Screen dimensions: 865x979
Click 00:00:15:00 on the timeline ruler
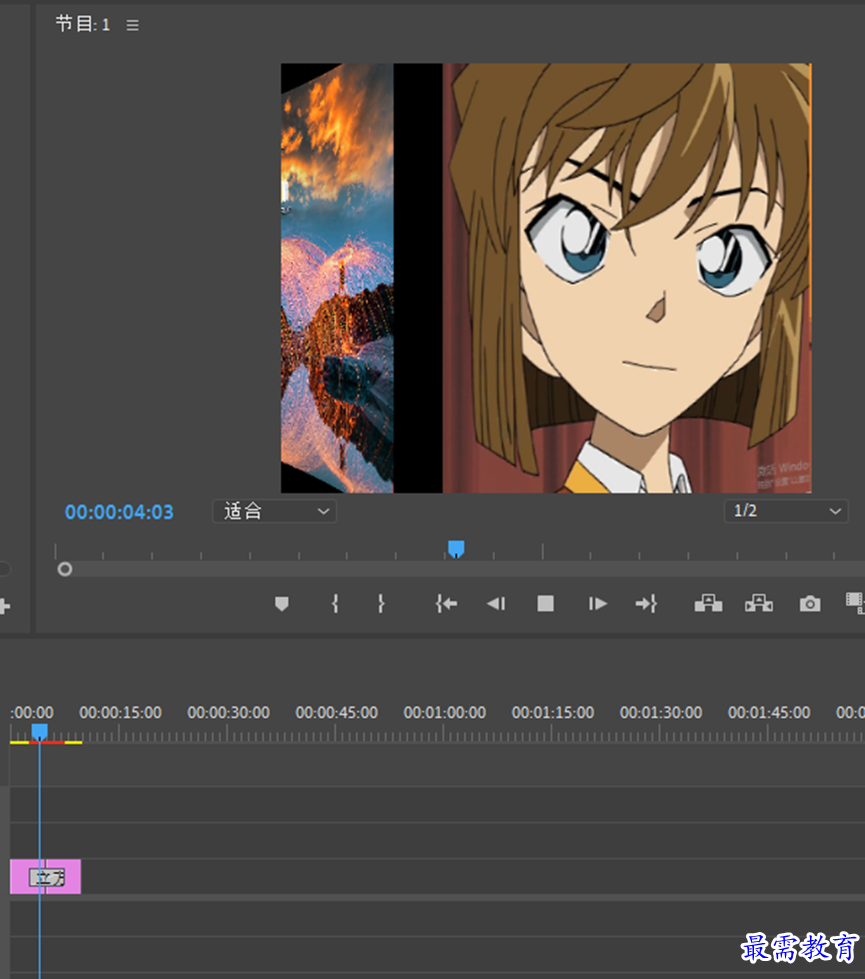tap(121, 712)
